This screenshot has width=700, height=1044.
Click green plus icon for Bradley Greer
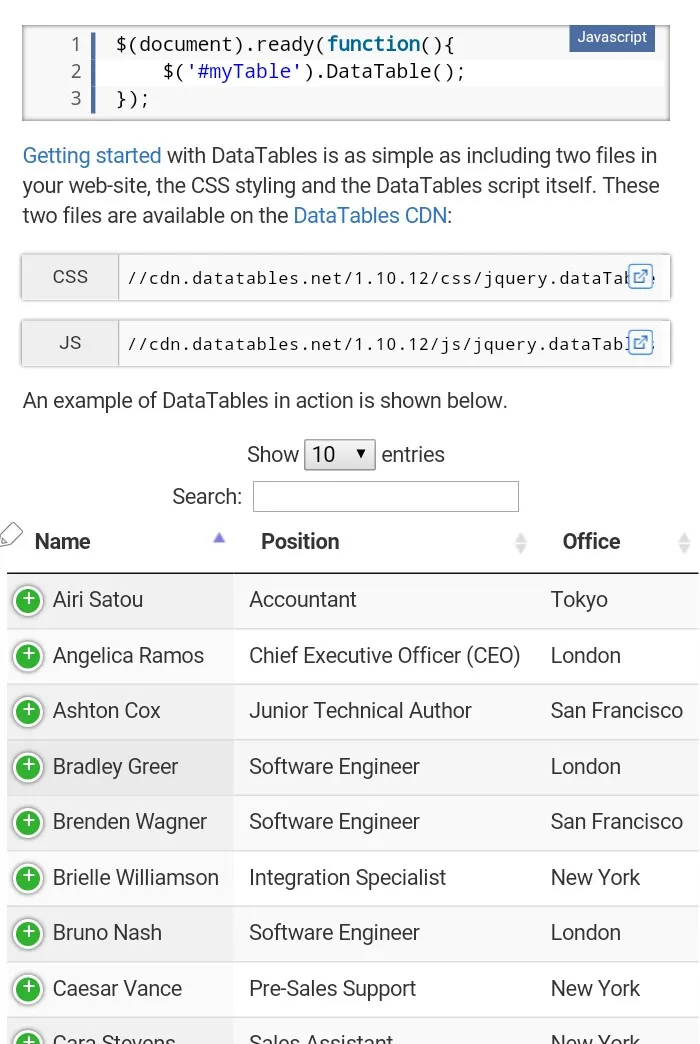28,767
